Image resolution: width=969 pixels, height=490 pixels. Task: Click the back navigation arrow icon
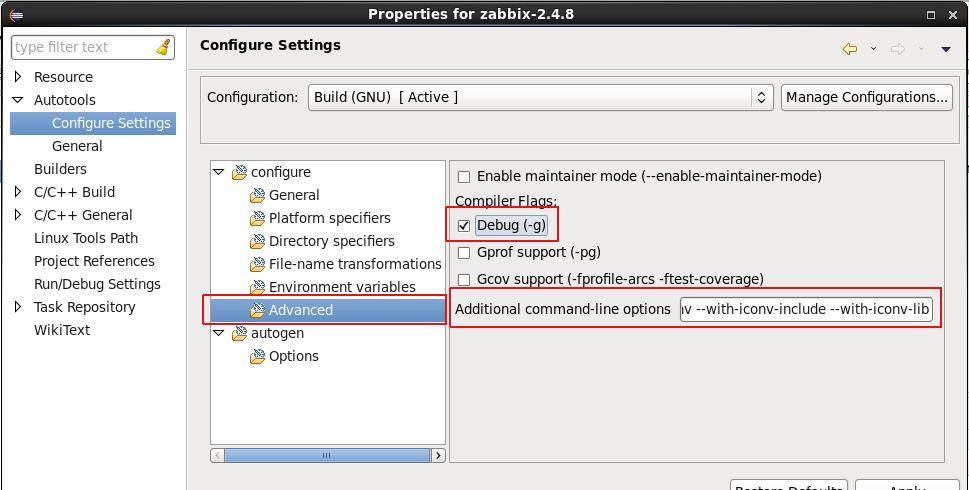849,48
